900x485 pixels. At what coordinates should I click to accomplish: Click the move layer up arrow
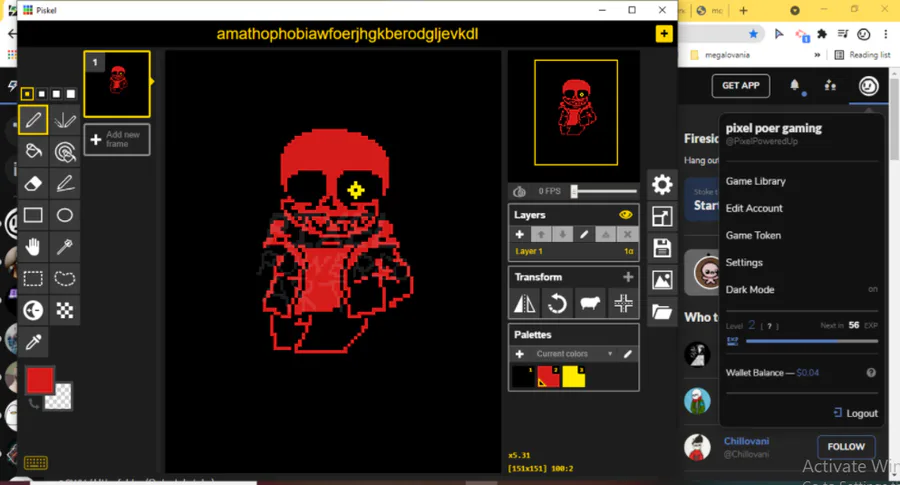[x=541, y=234]
